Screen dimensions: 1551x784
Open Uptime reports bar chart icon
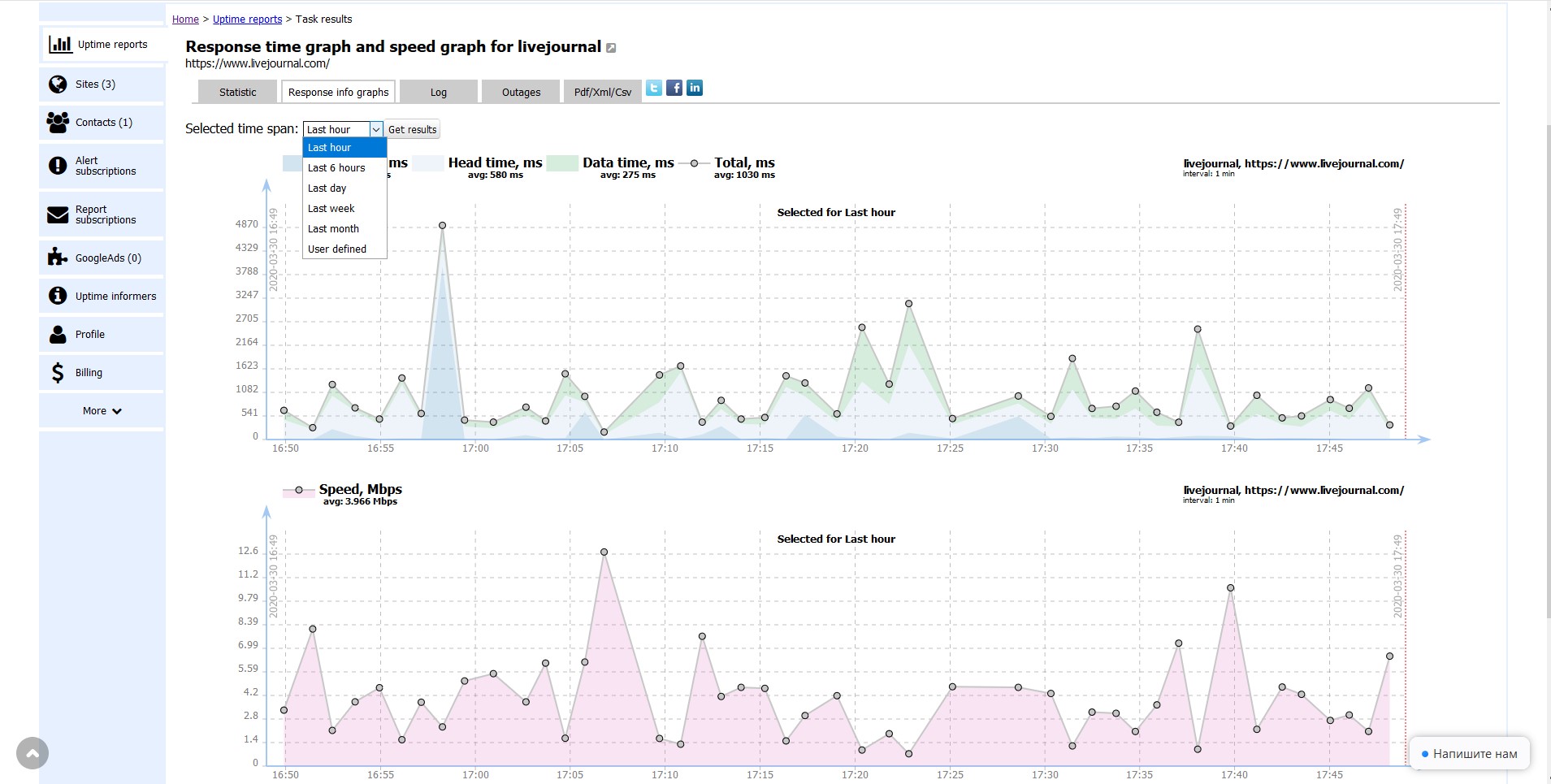pos(60,44)
